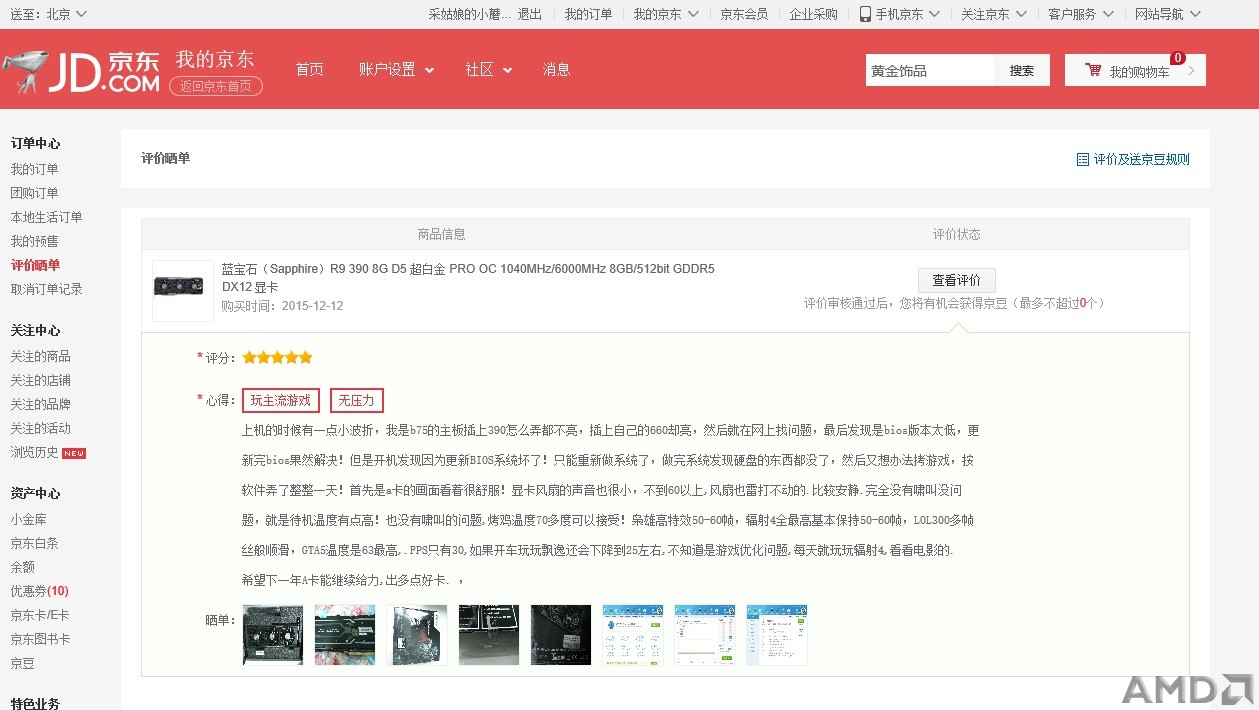
Task: Click the mobile phone icon next to 手机京东
Action: coord(866,14)
